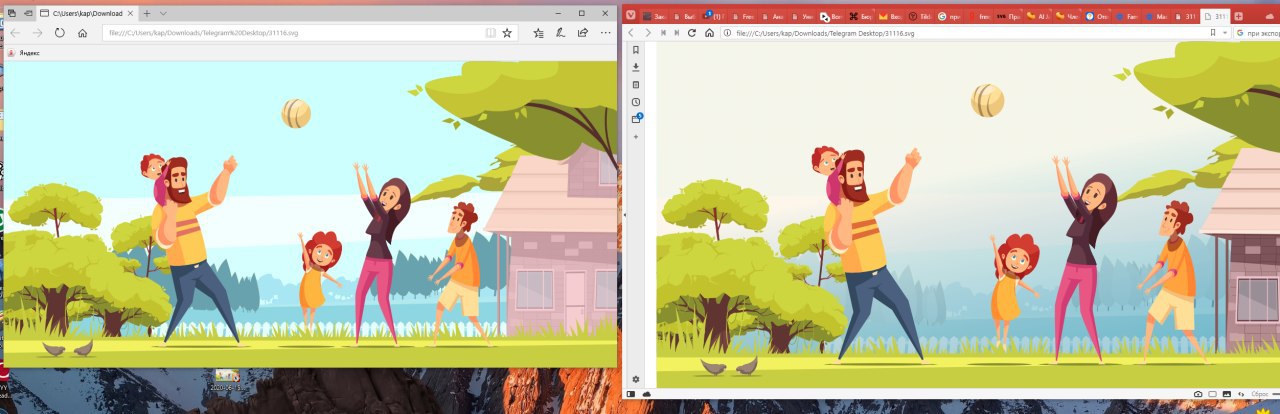Add a web panel in Vivaldi sidebar

pyautogui.click(x=635, y=136)
